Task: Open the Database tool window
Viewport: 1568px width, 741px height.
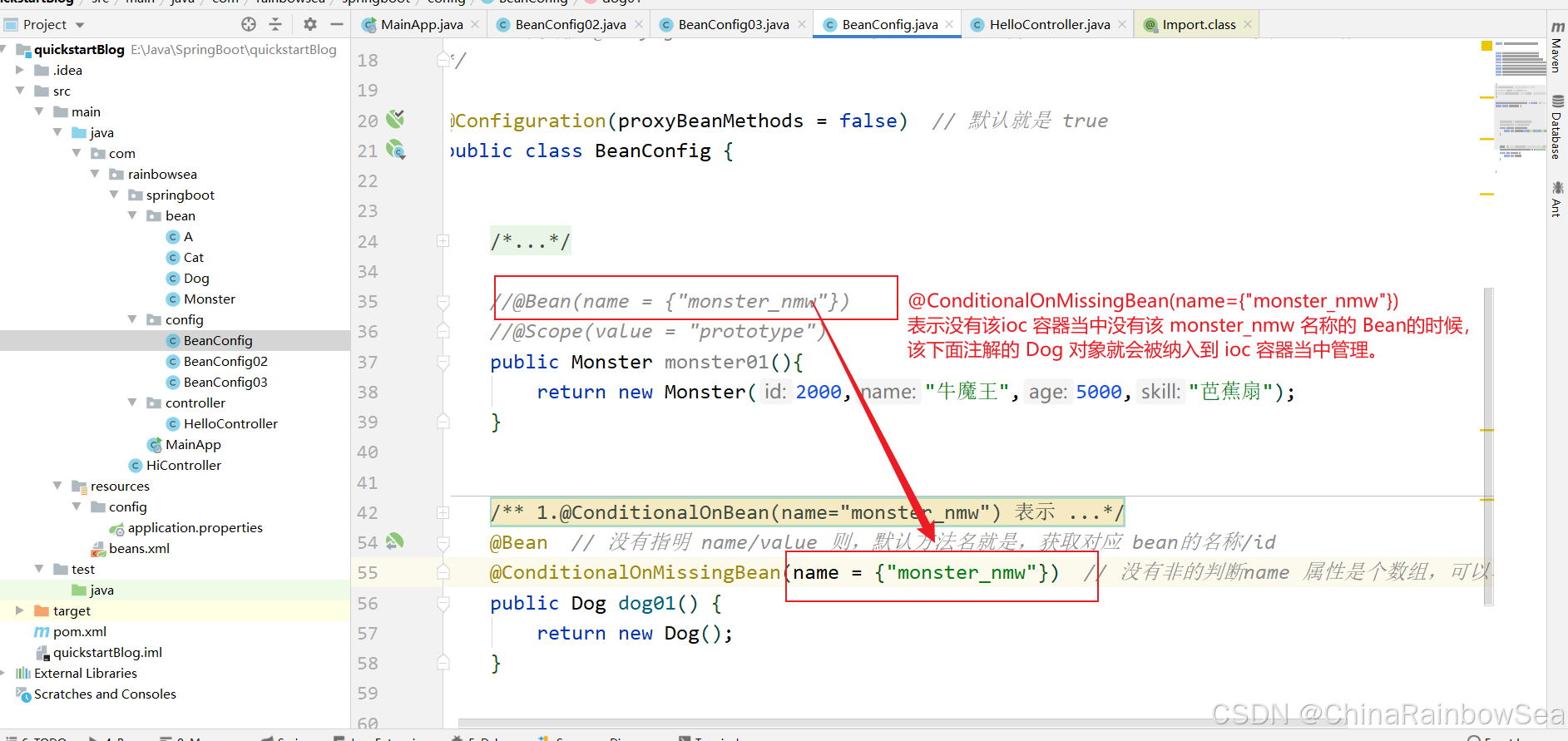Action: 1557,127
